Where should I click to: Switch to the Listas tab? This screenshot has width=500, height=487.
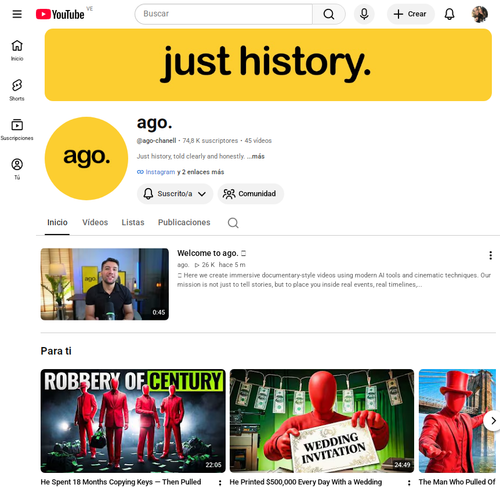[x=133, y=222]
